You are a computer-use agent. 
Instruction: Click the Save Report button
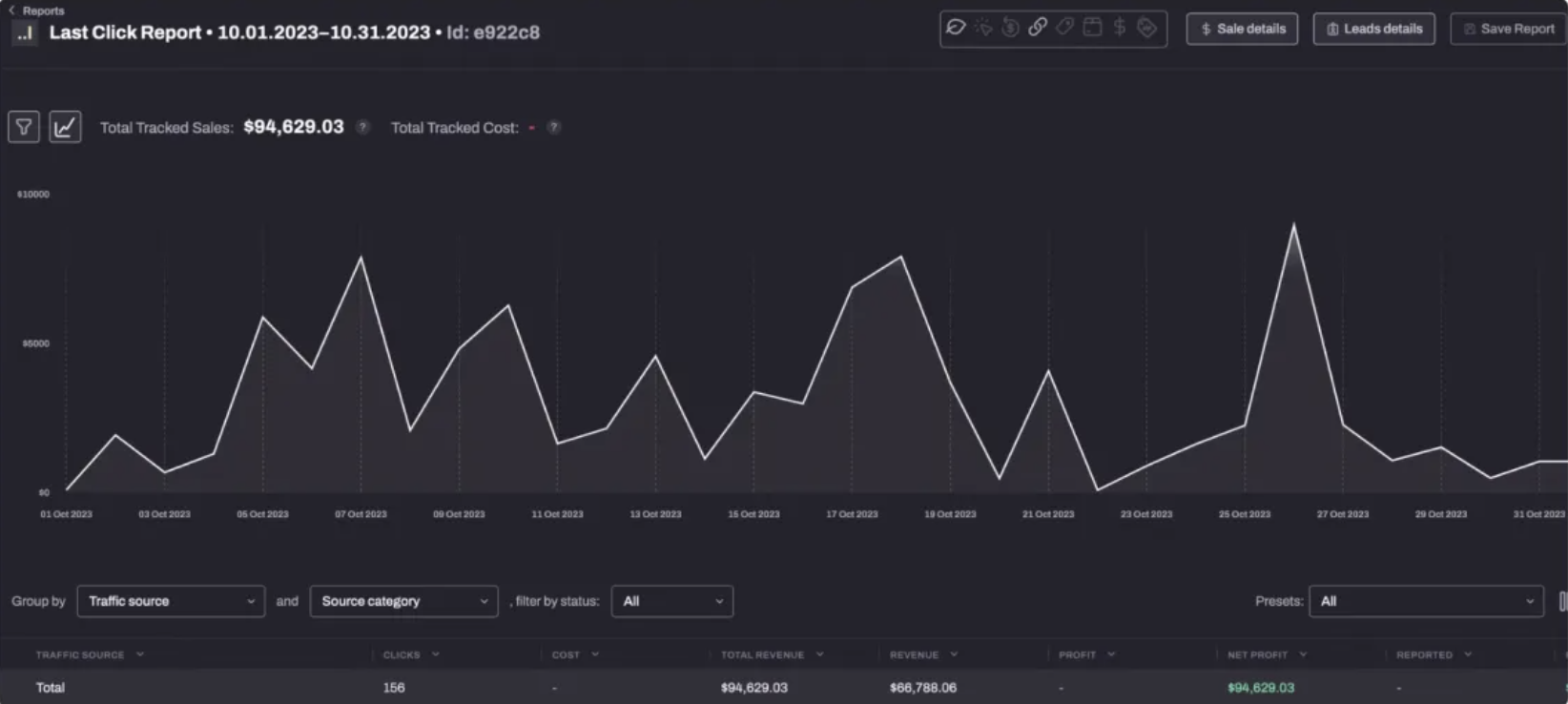pyautogui.click(x=1509, y=29)
